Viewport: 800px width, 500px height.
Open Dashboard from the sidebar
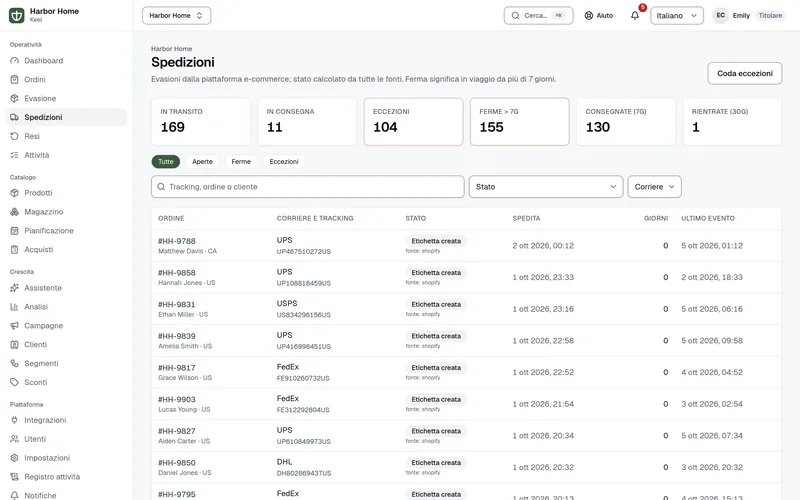click(66, 61)
